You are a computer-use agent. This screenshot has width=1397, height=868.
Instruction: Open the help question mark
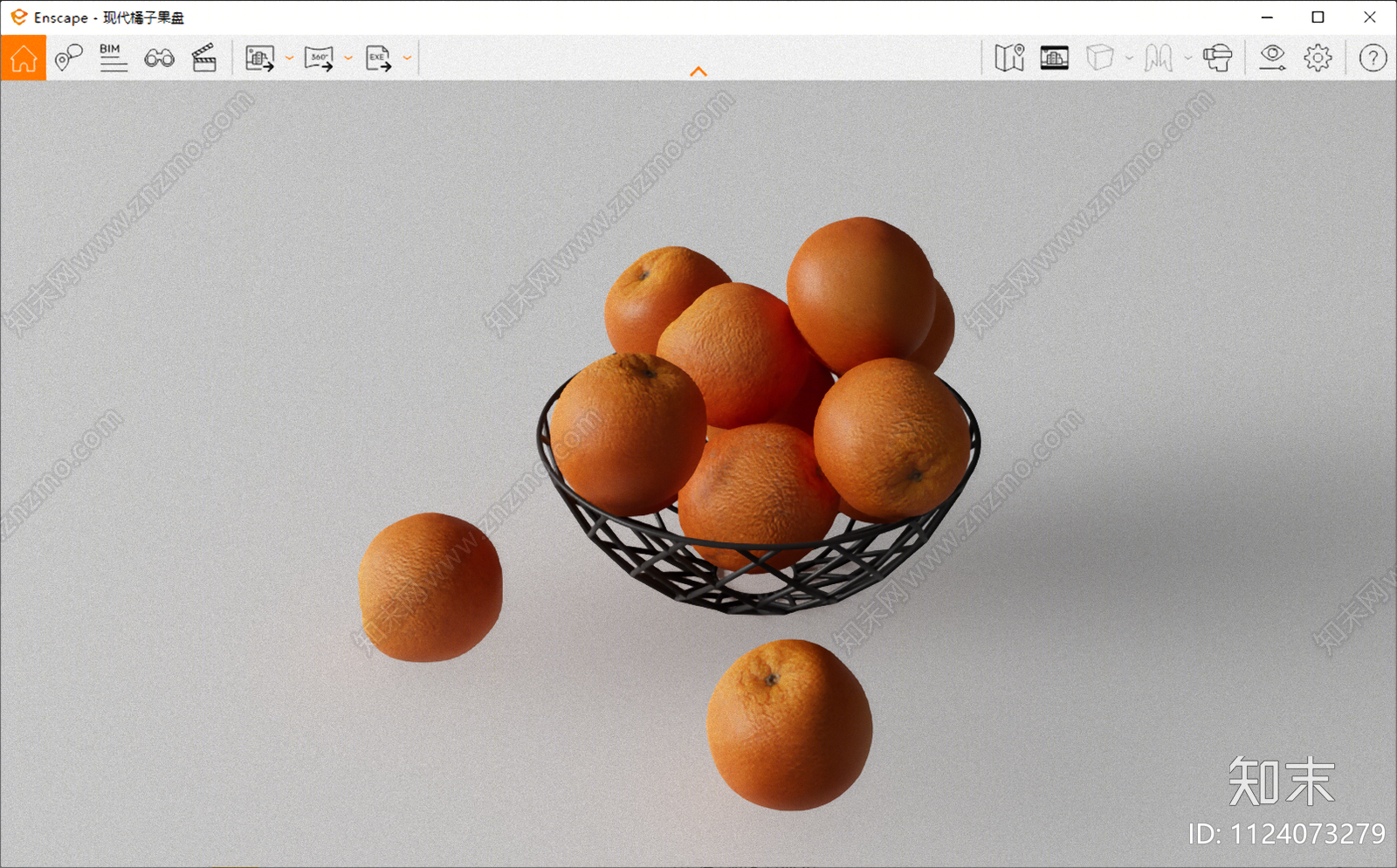click(1373, 59)
